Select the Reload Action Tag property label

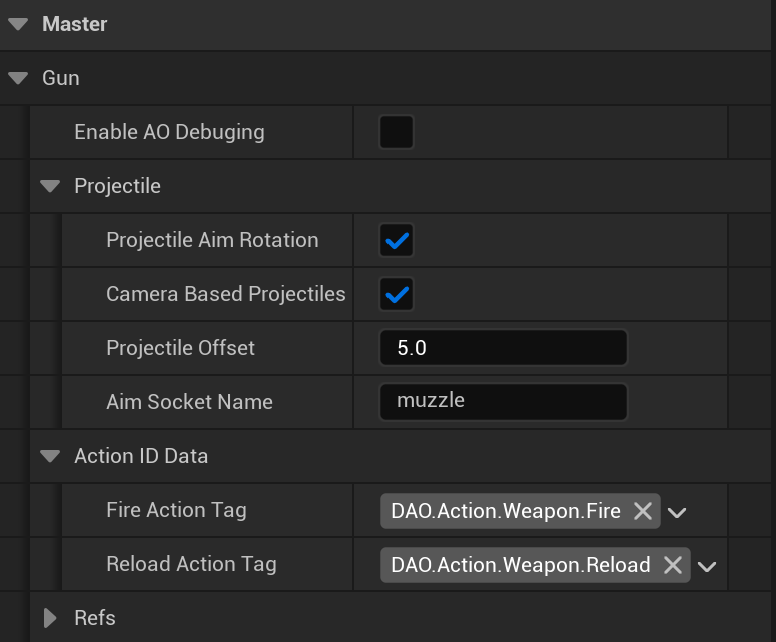pyautogui.click(x=191, y=564)
